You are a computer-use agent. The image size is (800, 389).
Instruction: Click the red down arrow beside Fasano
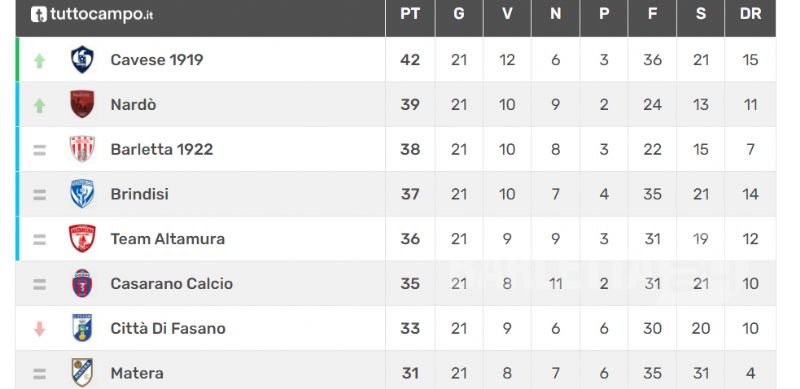[x=39, y=329]
